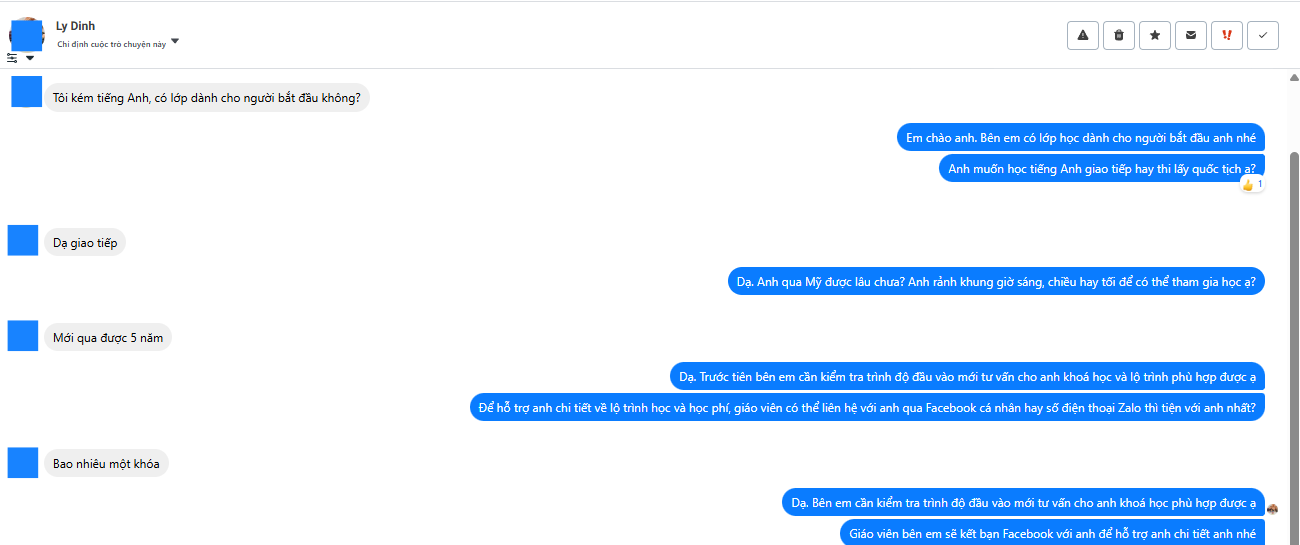Click the message "Dạ giao tiếp"
This screenshot has height=545, width=1300.
pyautogui.click(x=85, y=243)
